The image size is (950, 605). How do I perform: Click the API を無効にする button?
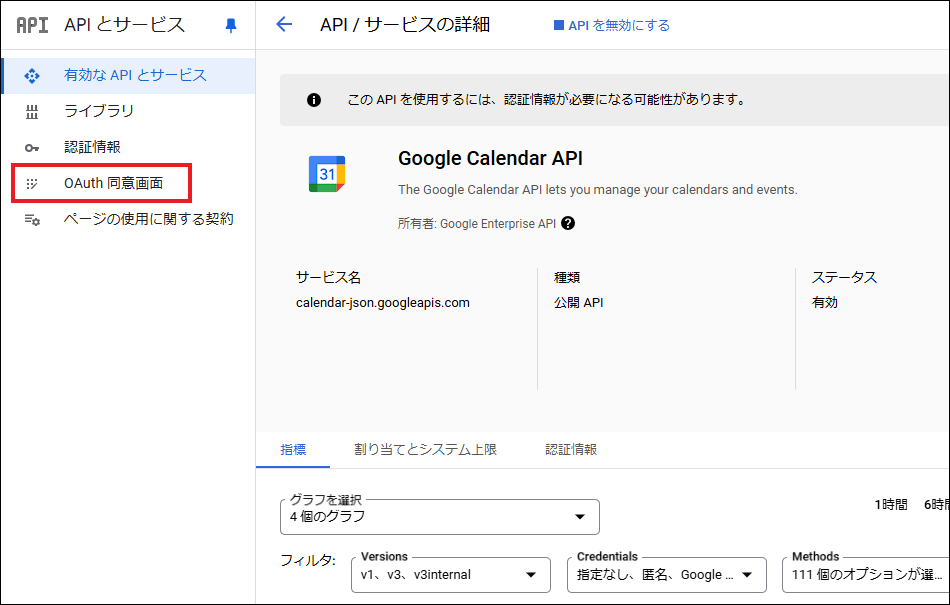[x=611, y=26]
